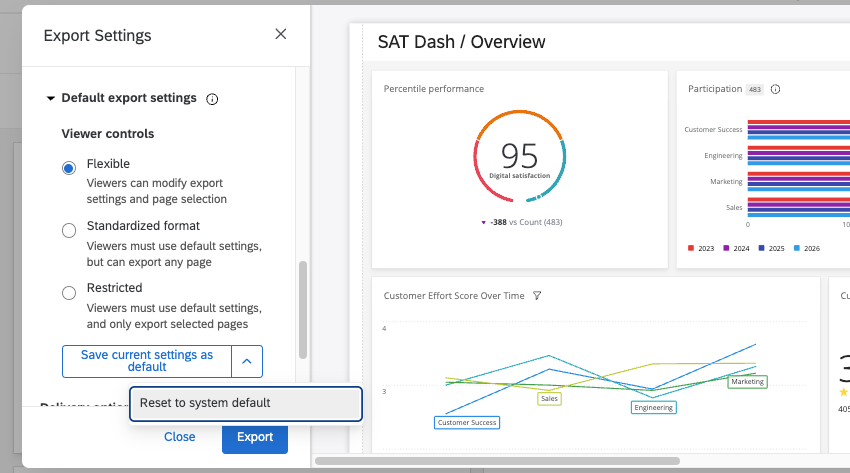This screenshot has width=850, height=473.
Task: Toggle the chevron beside Save current settings
Action: point(247,361)
